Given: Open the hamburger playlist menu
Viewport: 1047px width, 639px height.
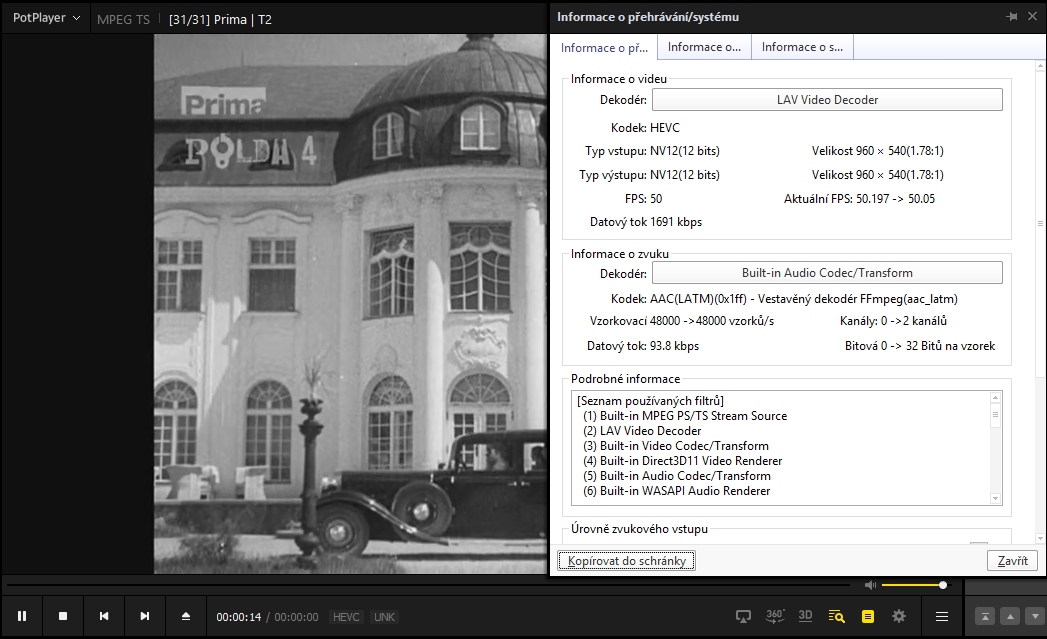Looking at the screenshot, I should pos(941,616).
